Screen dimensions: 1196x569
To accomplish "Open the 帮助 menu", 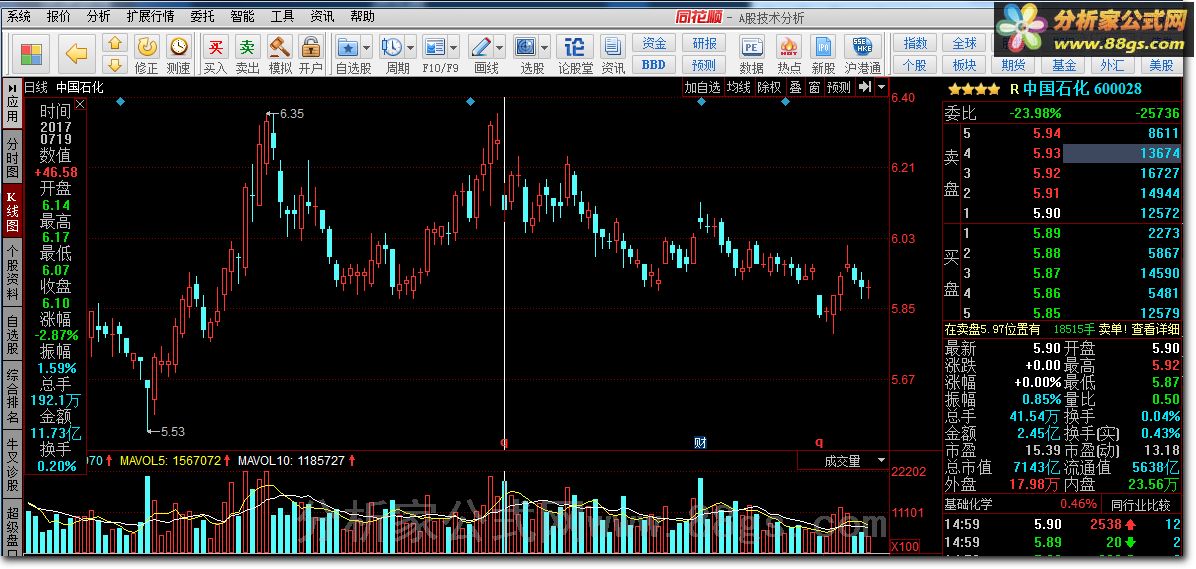I will (362, 16).
